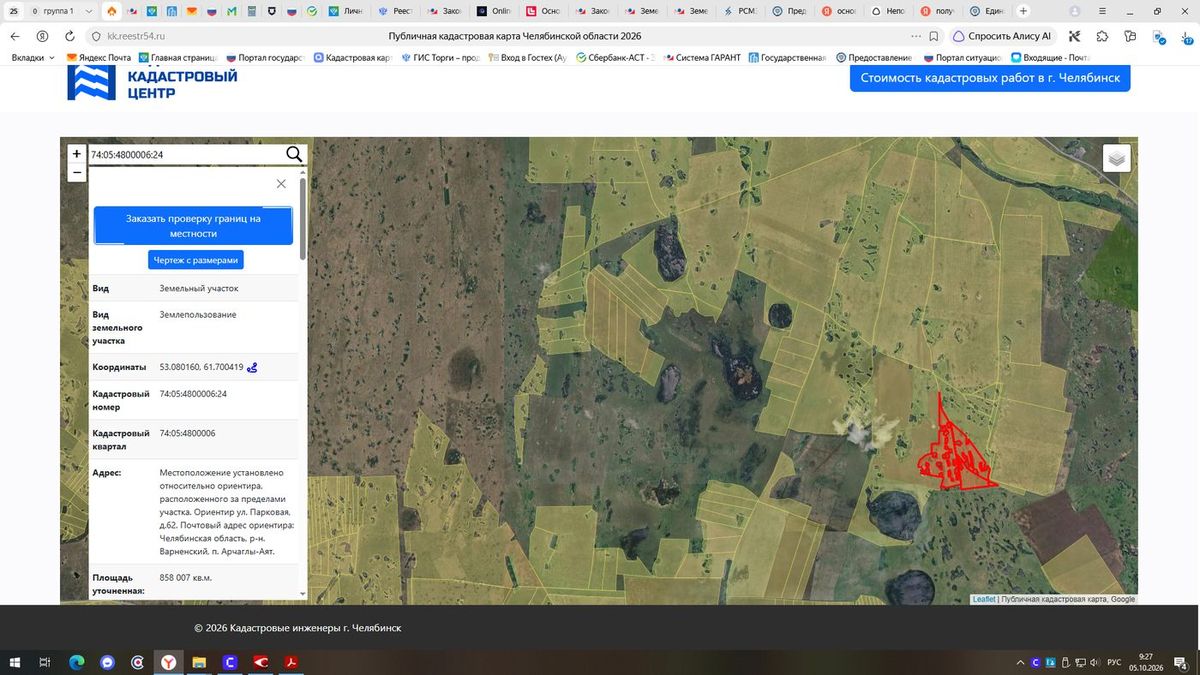
Task: Reload the current page
Action: pos(70,36)
